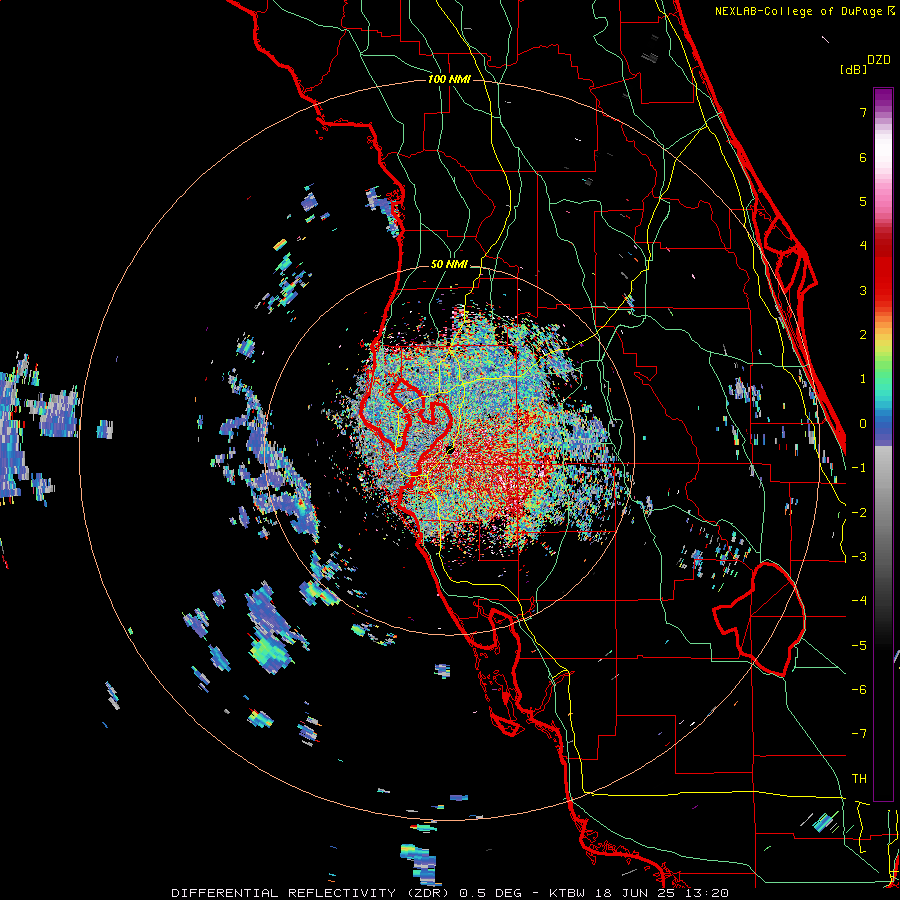Click the 50 NMI range ring label
This screenshot has width=900, height=900.
point(449,264)
